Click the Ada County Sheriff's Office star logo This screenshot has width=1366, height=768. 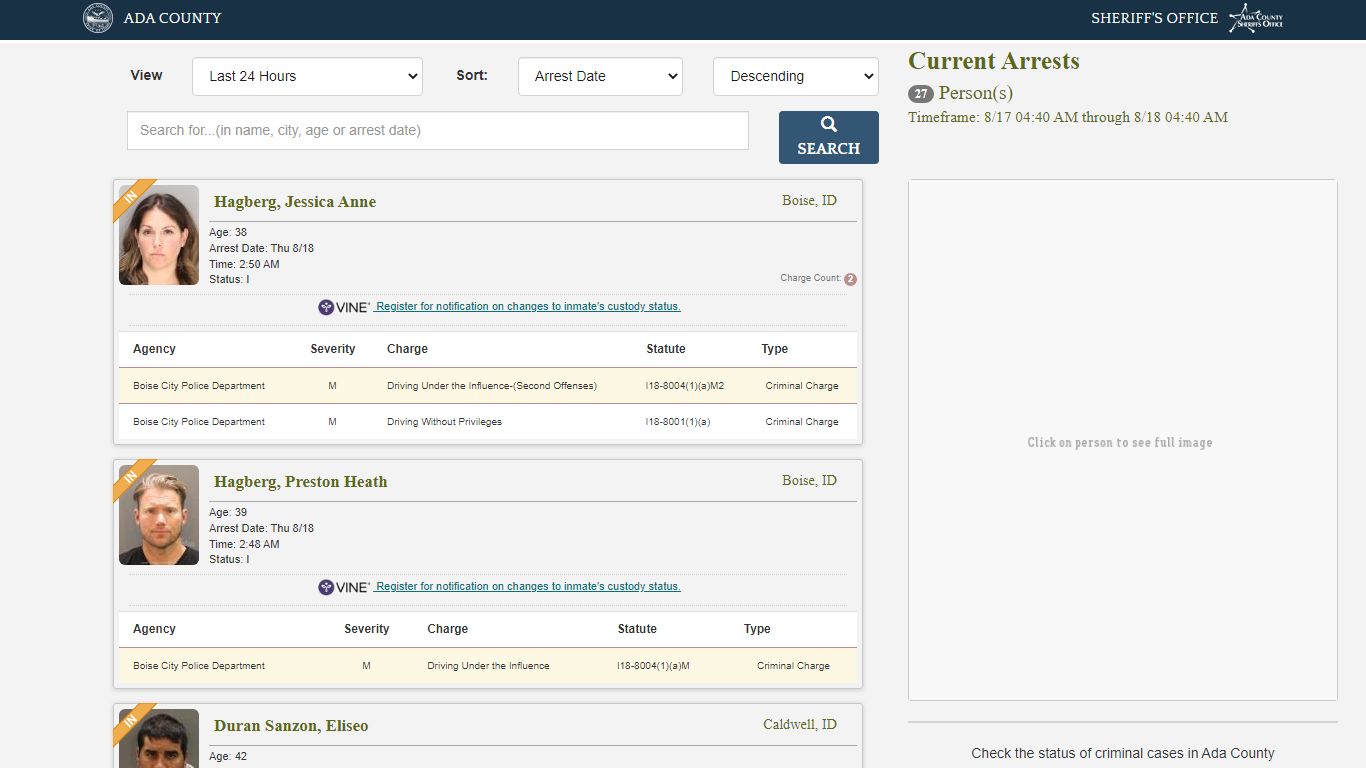[x=1256, y=18]
